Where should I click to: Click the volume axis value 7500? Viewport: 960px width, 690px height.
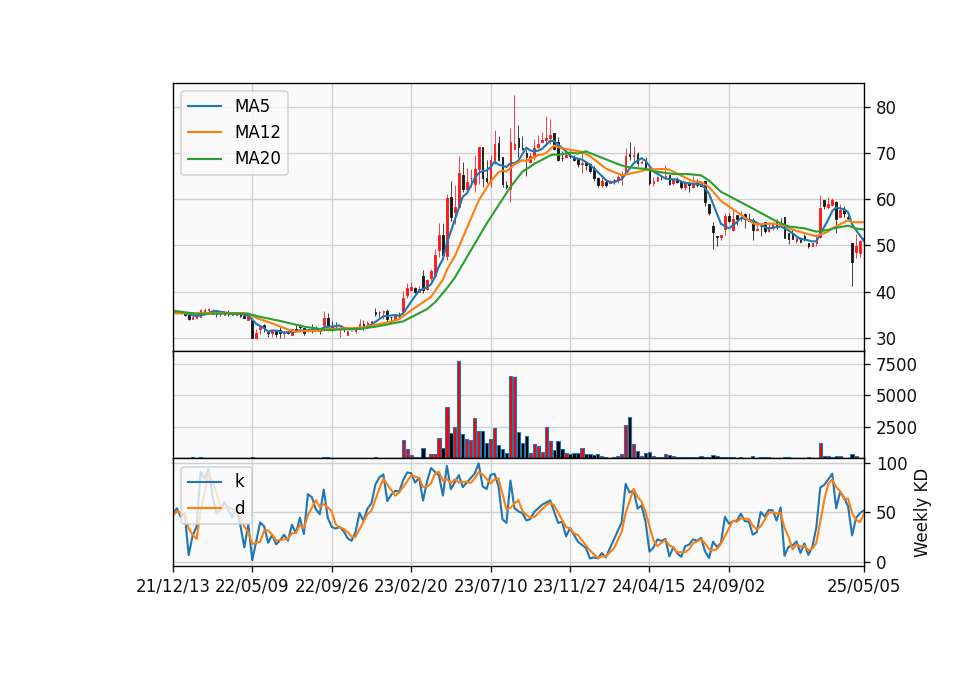(x=896, y=365)
